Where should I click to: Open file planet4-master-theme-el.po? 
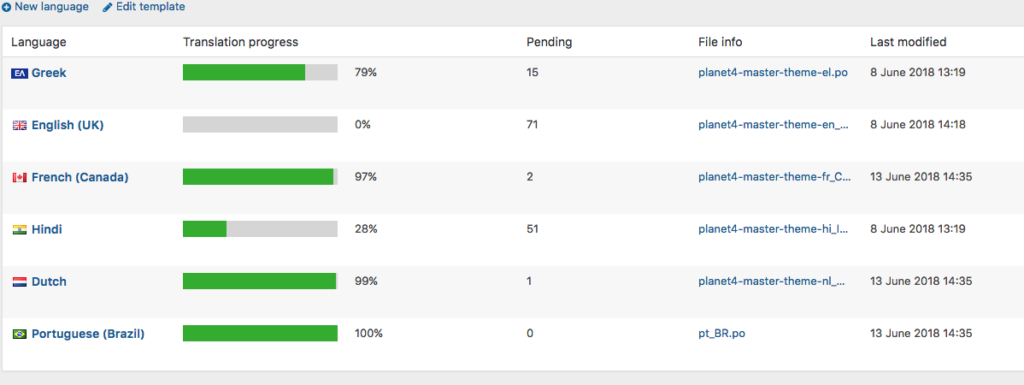(x=773, y=72)
